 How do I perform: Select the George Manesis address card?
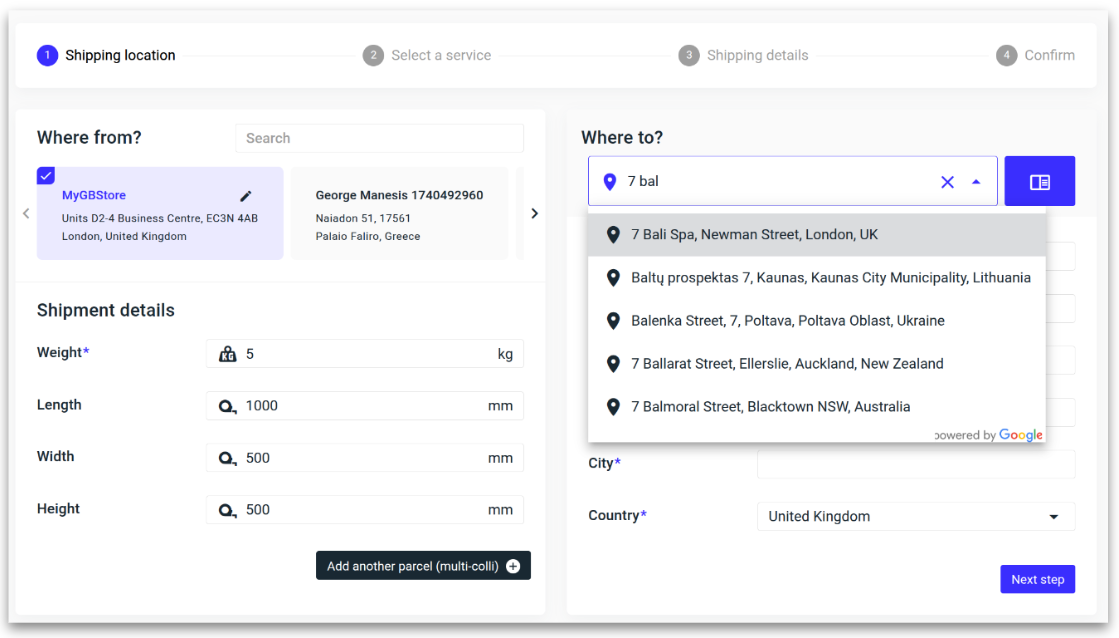pos(399,214)
